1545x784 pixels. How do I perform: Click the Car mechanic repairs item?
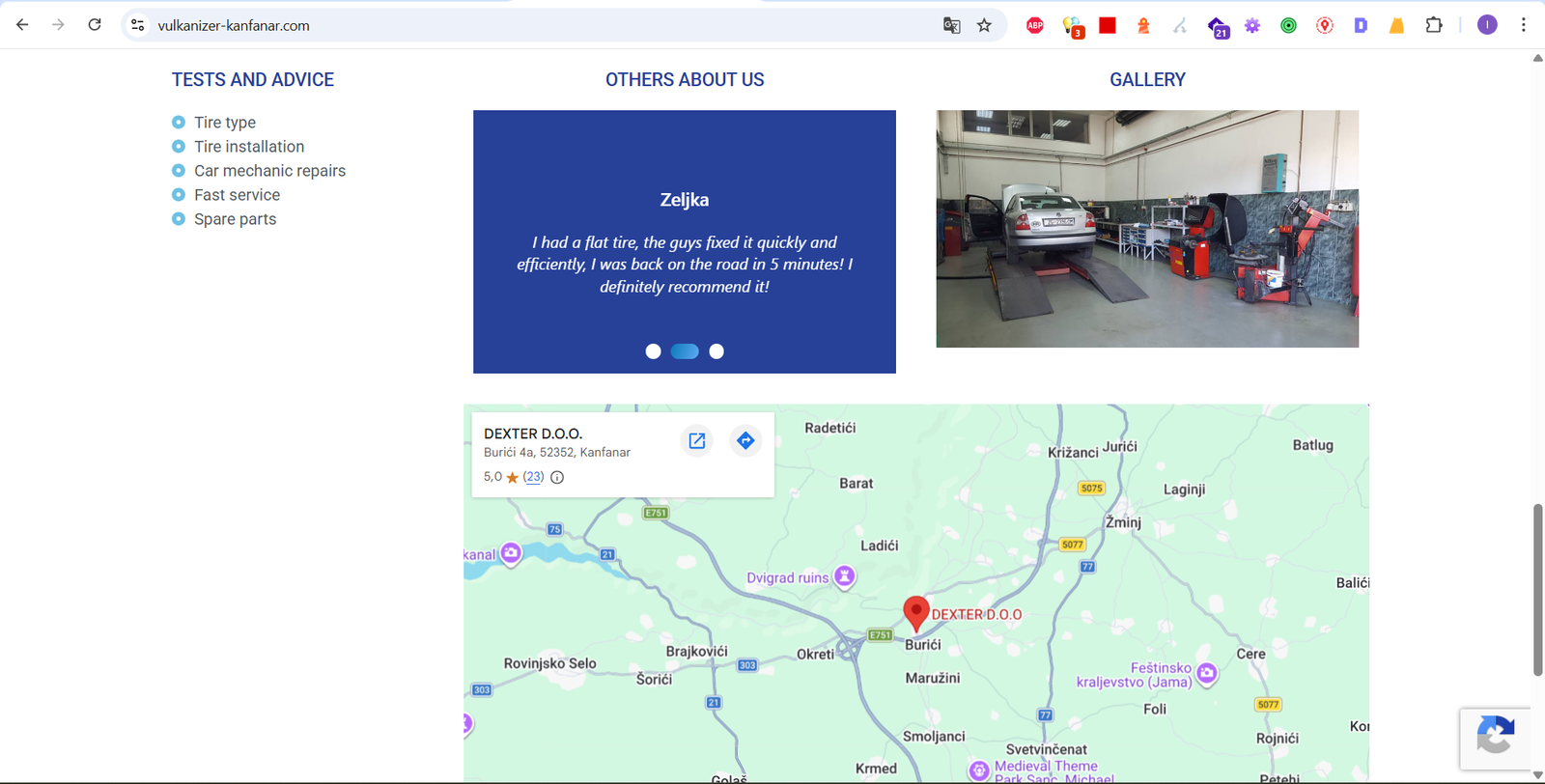(269, 171)
